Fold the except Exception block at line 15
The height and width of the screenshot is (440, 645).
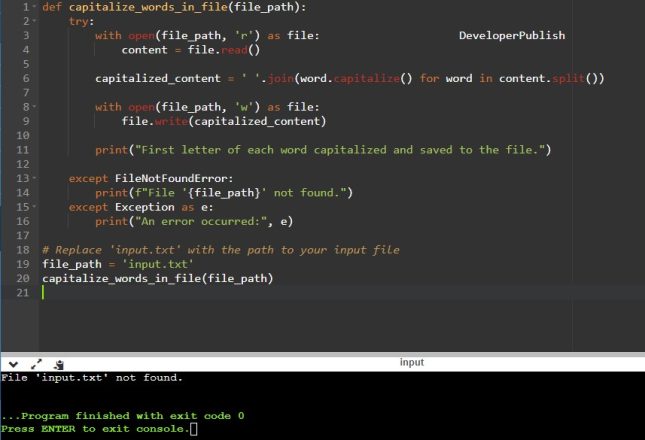point(34,207)
